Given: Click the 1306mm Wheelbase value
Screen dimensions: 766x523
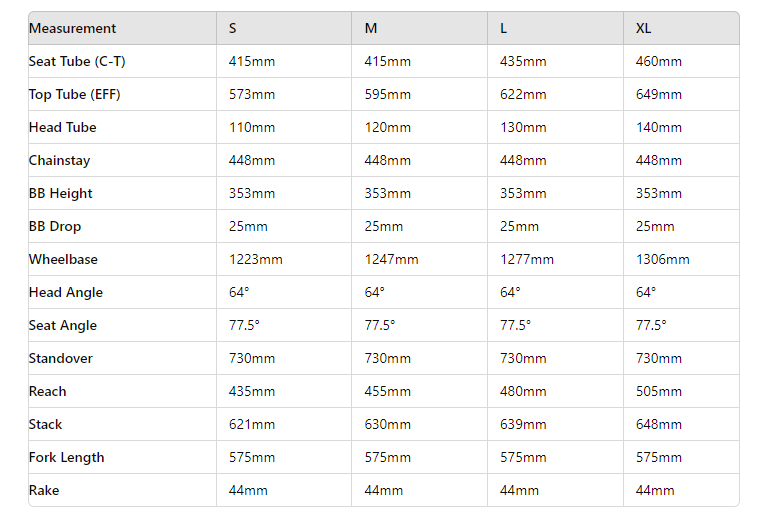Looking at the screenshot, I should (663, 259).
